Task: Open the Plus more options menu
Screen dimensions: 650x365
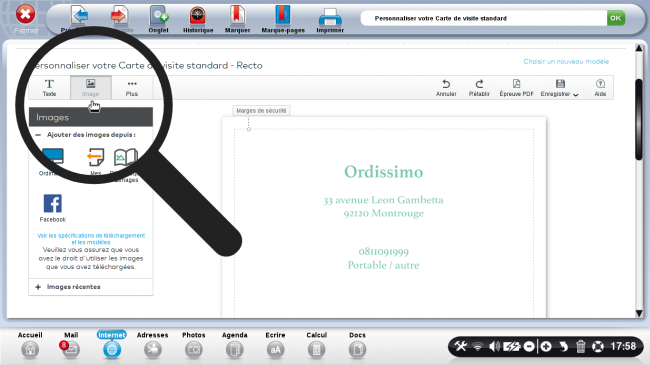Action: tap(132, 88)
